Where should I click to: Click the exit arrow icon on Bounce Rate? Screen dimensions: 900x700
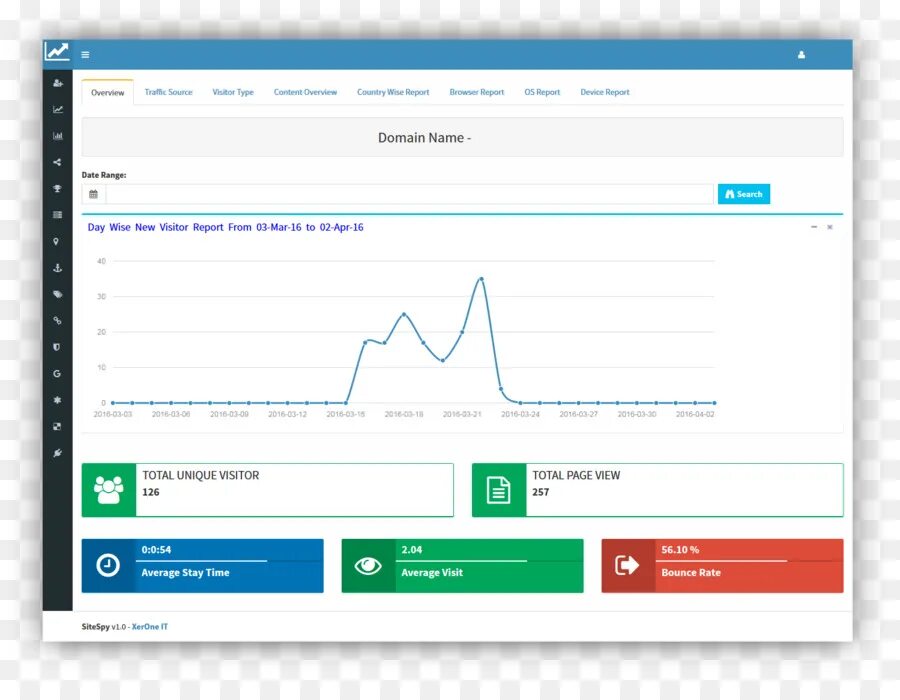tap(627, 565)
